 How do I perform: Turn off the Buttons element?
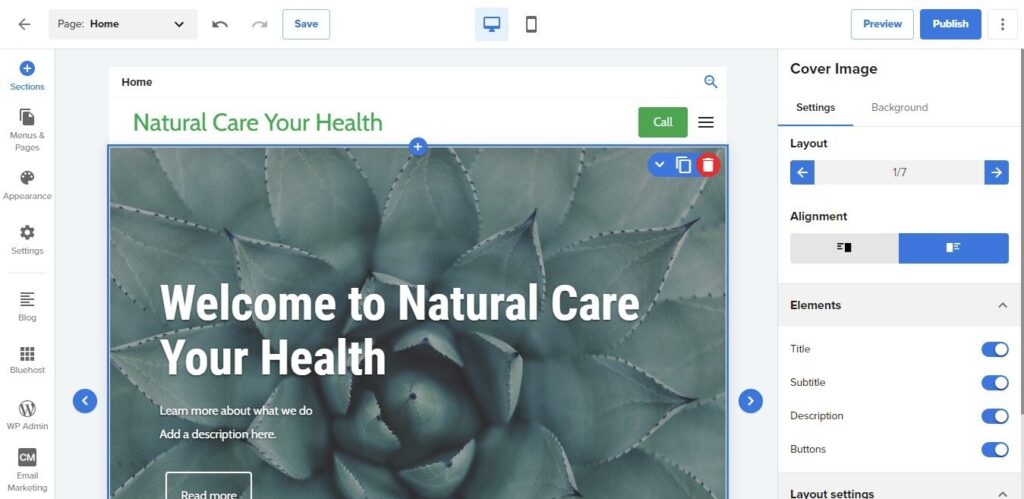(995, 449)
